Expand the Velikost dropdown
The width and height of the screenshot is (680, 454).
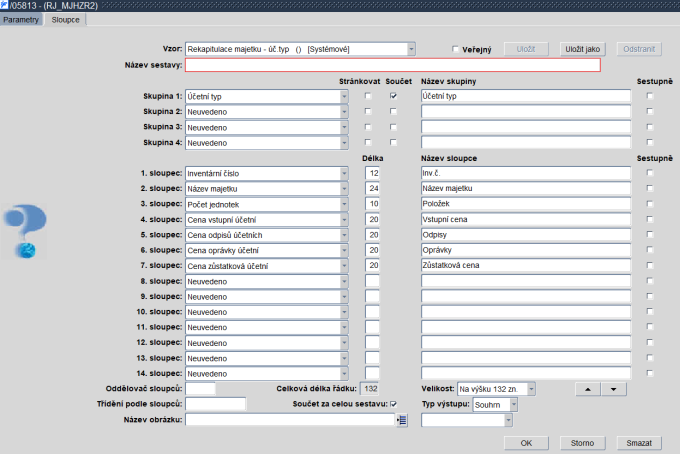pos(531,388)
